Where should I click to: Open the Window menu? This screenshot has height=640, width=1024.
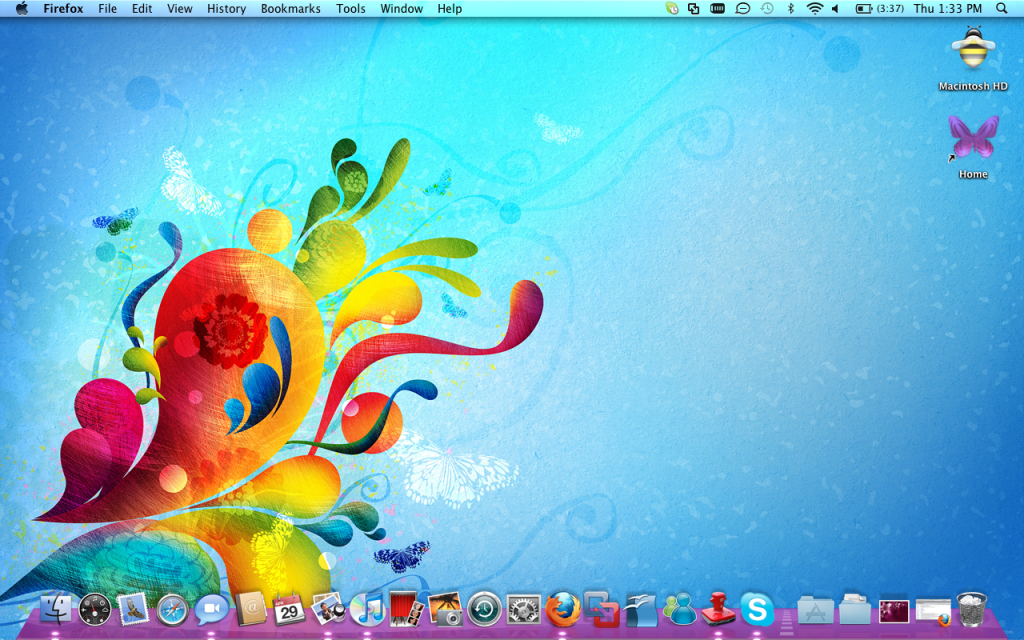click(x=402, y=8)
